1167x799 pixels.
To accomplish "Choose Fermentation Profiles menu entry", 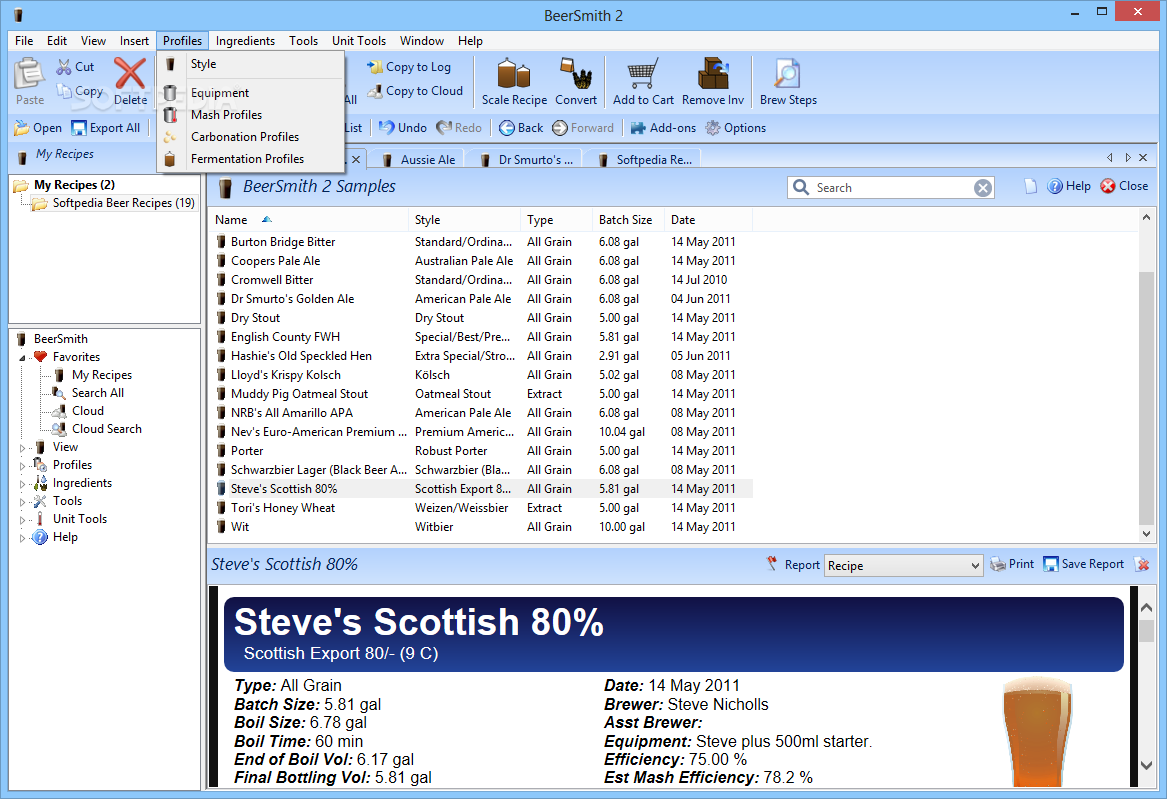I will point(251,158).
